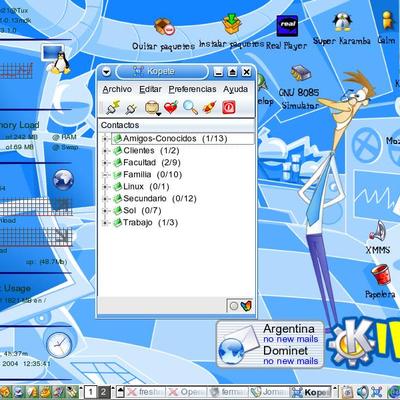Expand the Linux group
400x400 pixels.
105,187
